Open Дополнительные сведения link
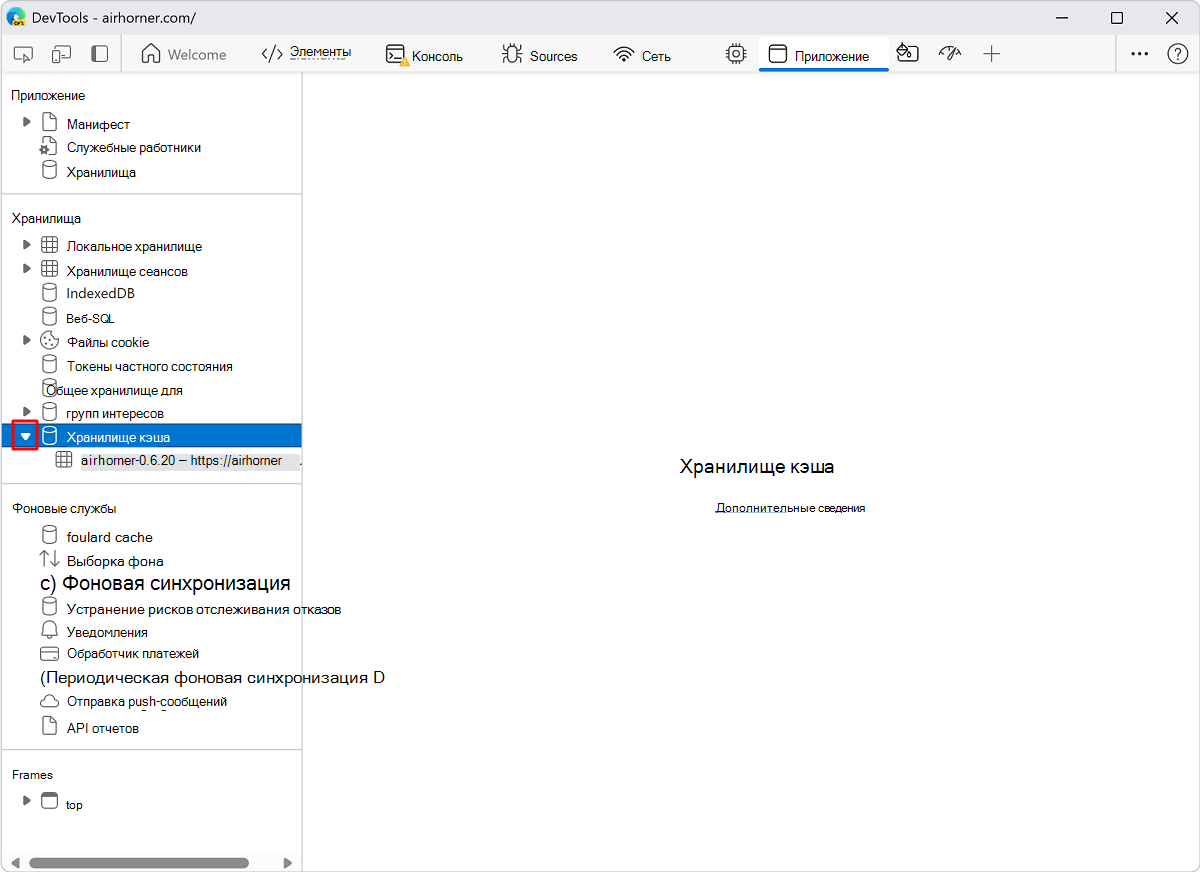The width and height of the screenshot is (1200, 872). (x=790, y=508)
